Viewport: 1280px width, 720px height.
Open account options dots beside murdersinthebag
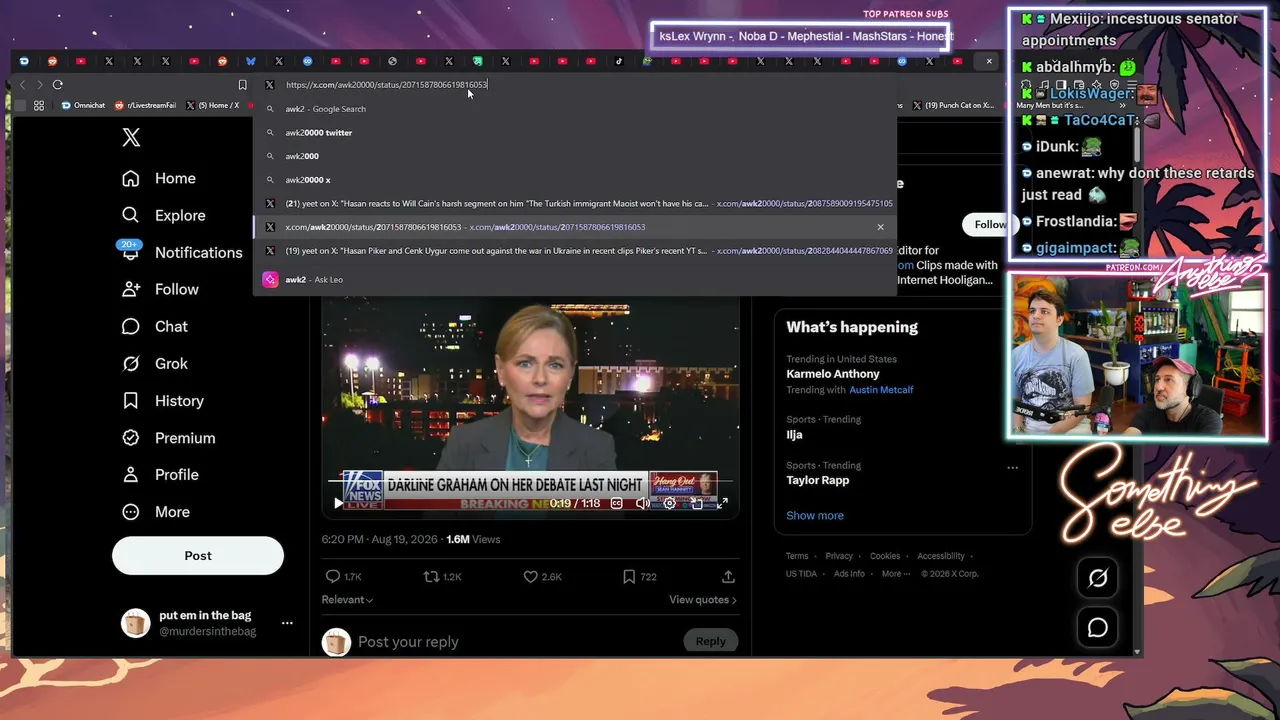[287, 623]
